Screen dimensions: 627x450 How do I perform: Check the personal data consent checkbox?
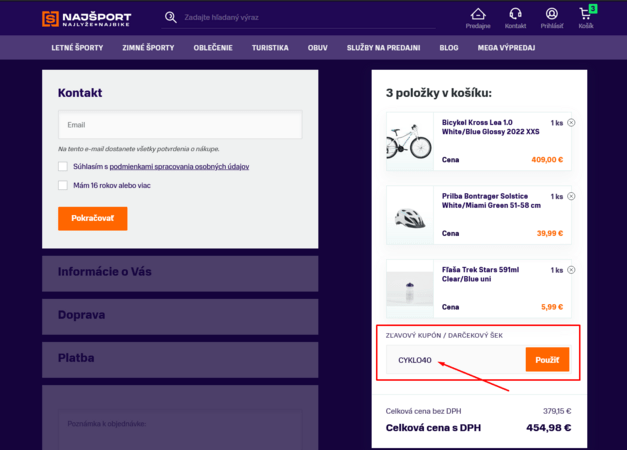click(x=63, y=166)
